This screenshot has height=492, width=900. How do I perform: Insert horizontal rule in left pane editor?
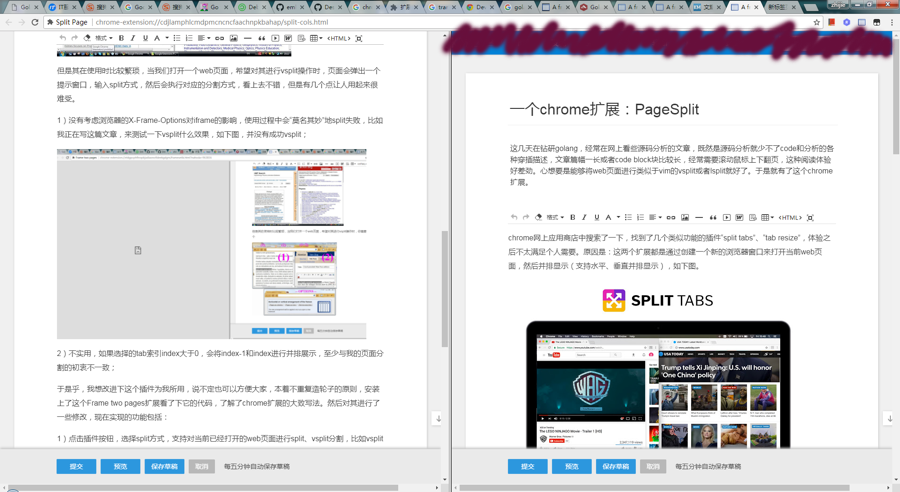click(x=247, y=38)
